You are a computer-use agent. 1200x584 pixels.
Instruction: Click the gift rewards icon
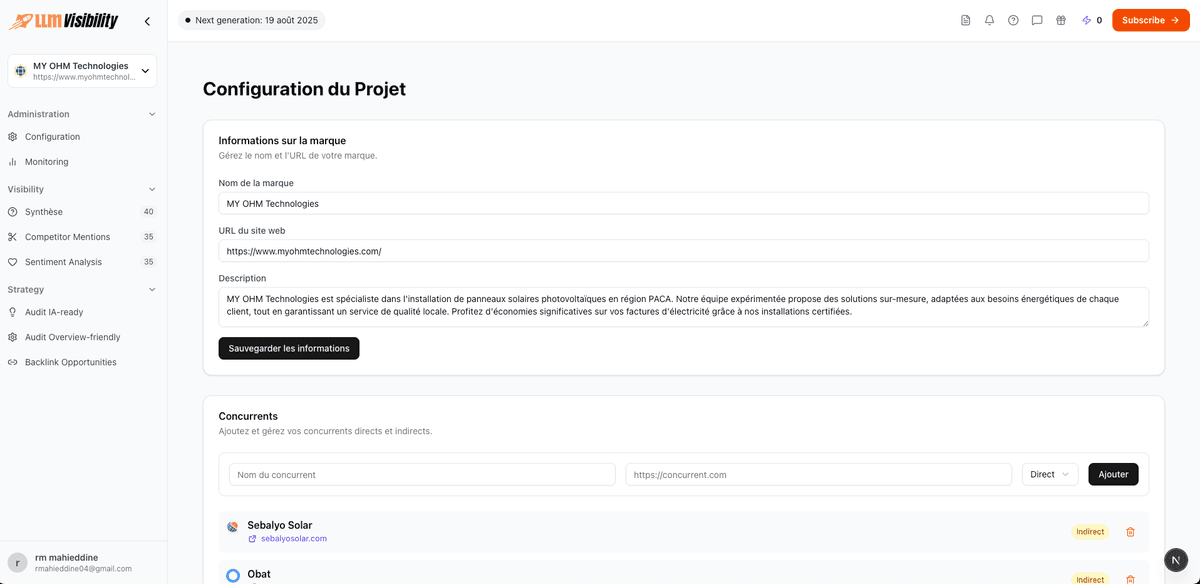(x=1061, y=20)
